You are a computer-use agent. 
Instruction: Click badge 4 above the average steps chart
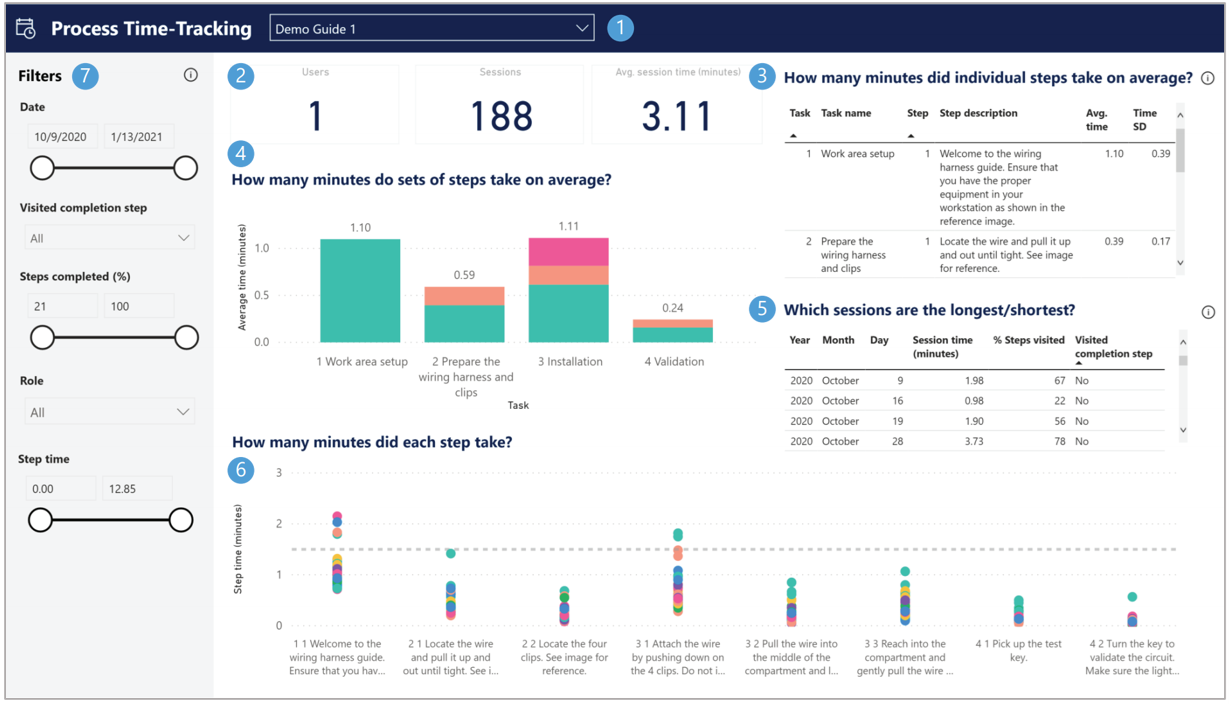(241, 155)
